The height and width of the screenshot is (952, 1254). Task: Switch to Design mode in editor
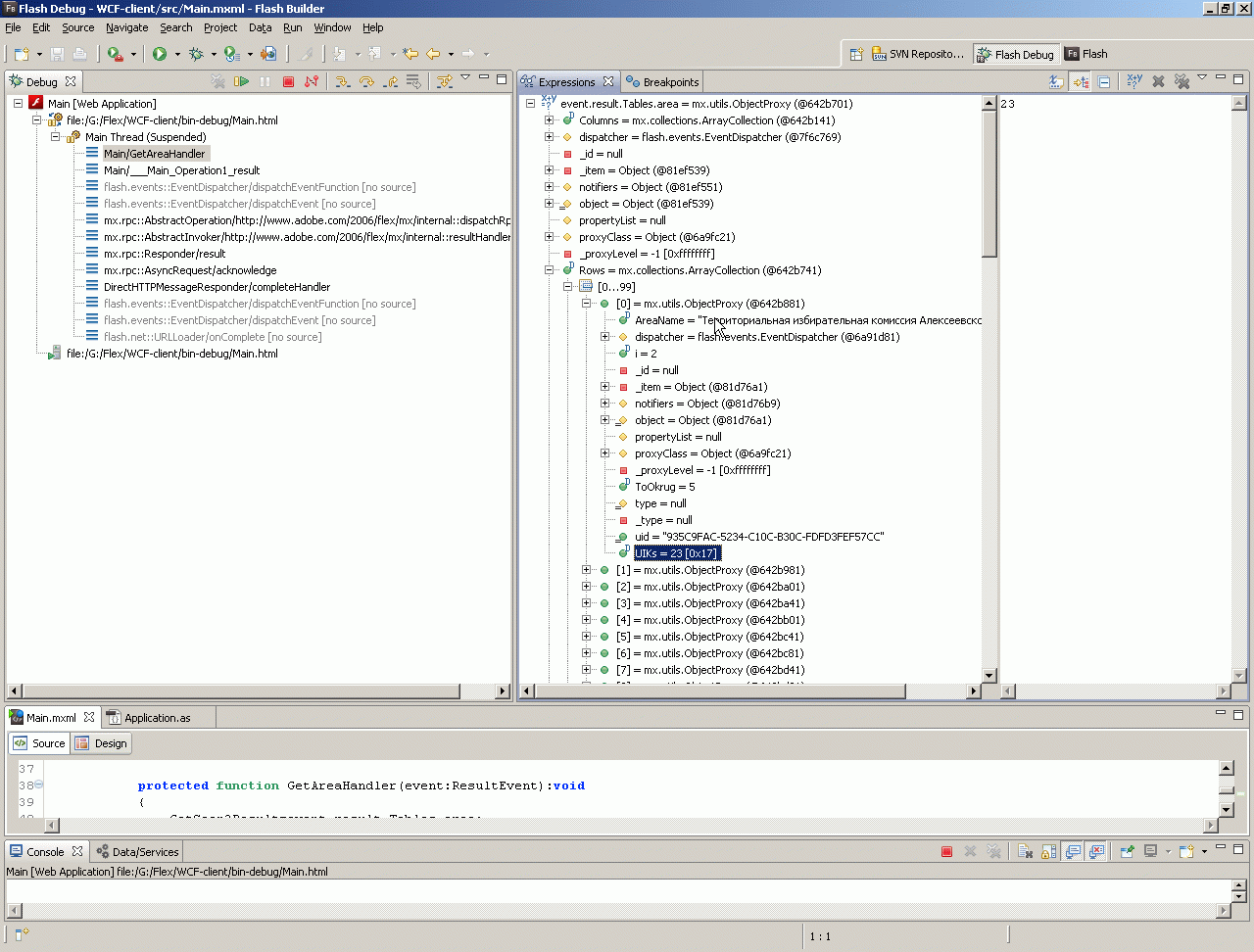click(x=101, y=743)
